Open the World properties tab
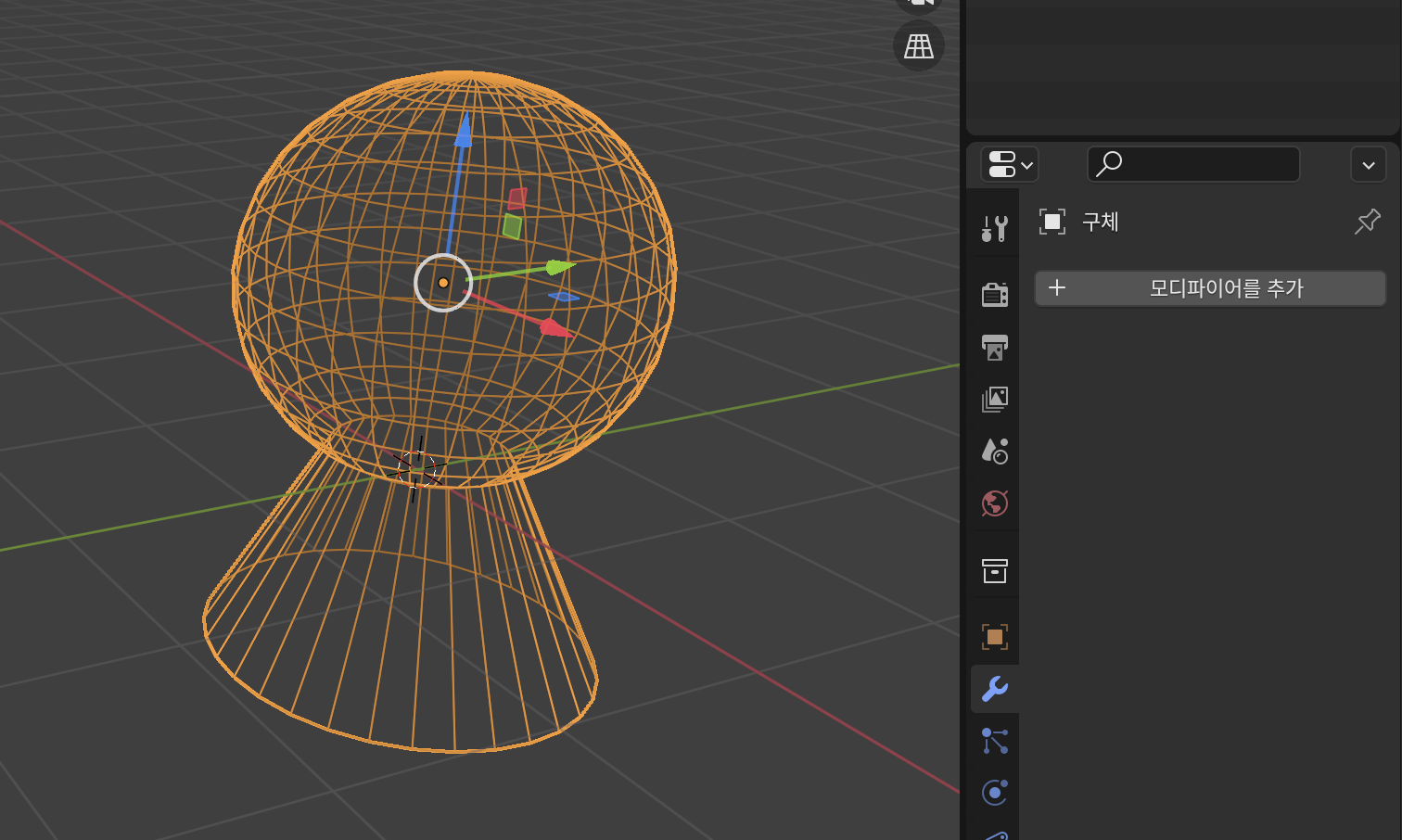 [995, 503]
